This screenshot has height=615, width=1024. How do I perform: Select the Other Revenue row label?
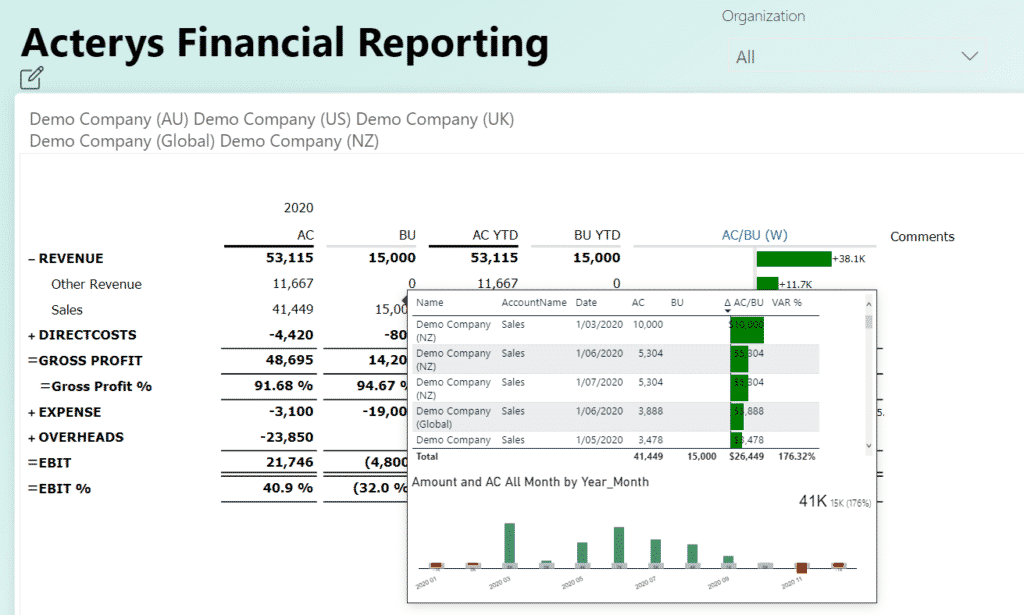97,284
